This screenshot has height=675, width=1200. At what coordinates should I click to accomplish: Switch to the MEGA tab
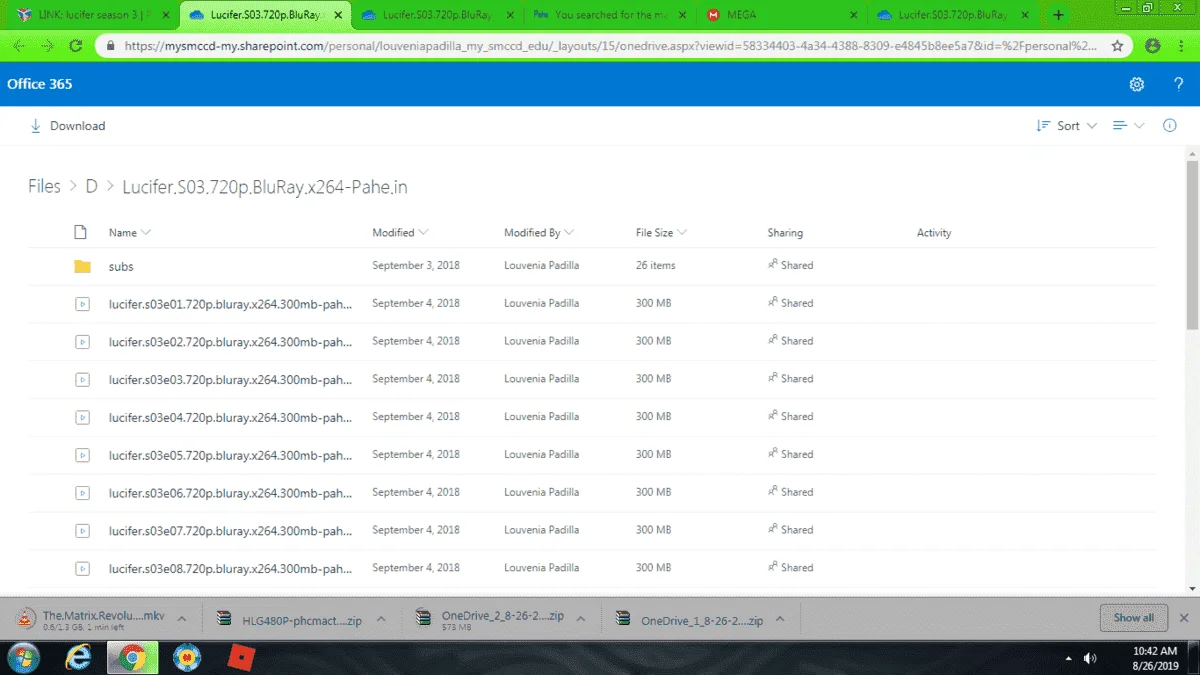coord(781,15)
